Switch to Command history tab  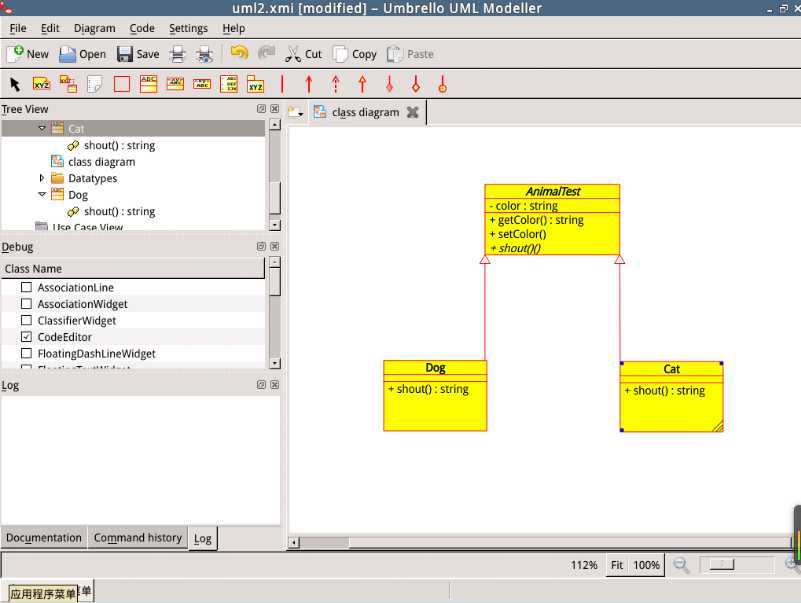pyautogui.click(x=138, y=538)
